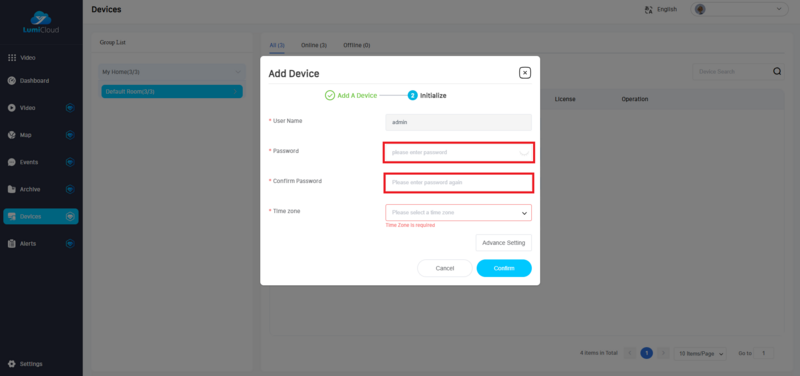The height and width of the screenshot is (376, 800).
Task: Click the Cancel button
Action: pyautogui.click(x=444, y=268)
